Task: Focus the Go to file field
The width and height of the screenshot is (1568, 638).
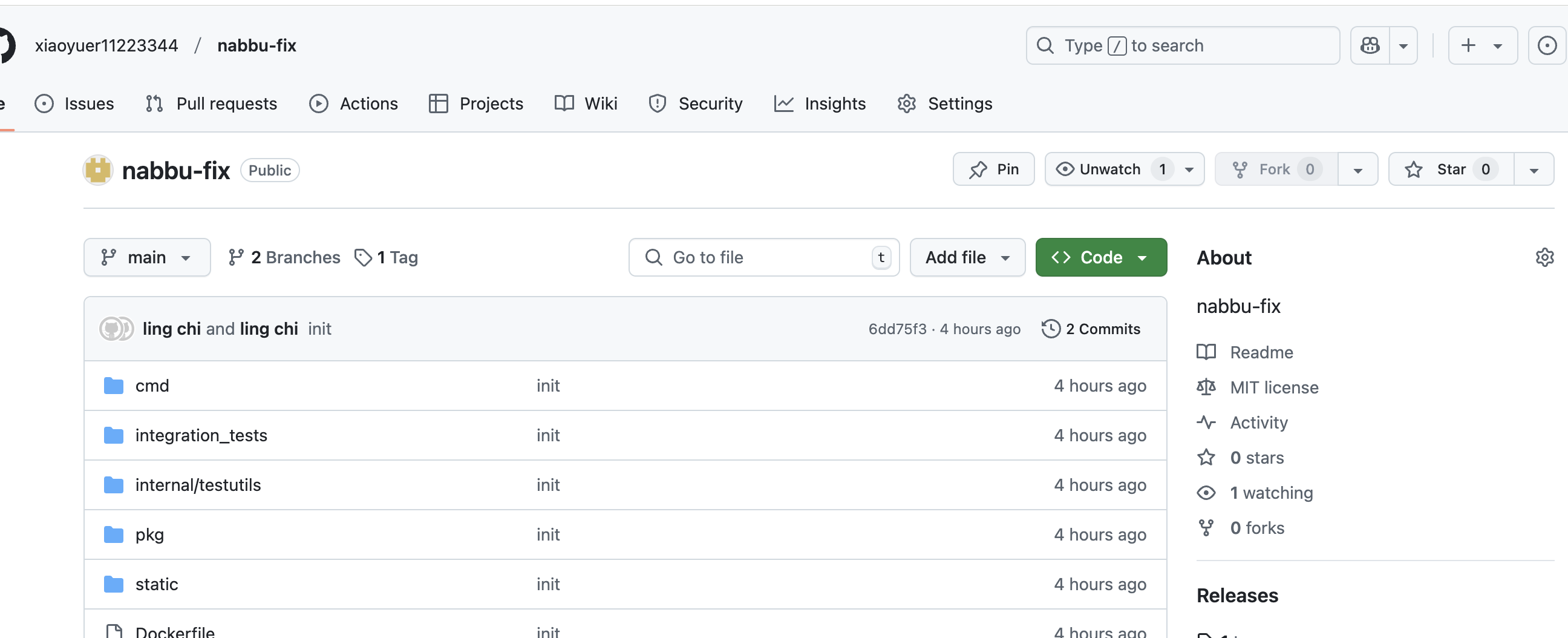Action: point(764,257)
